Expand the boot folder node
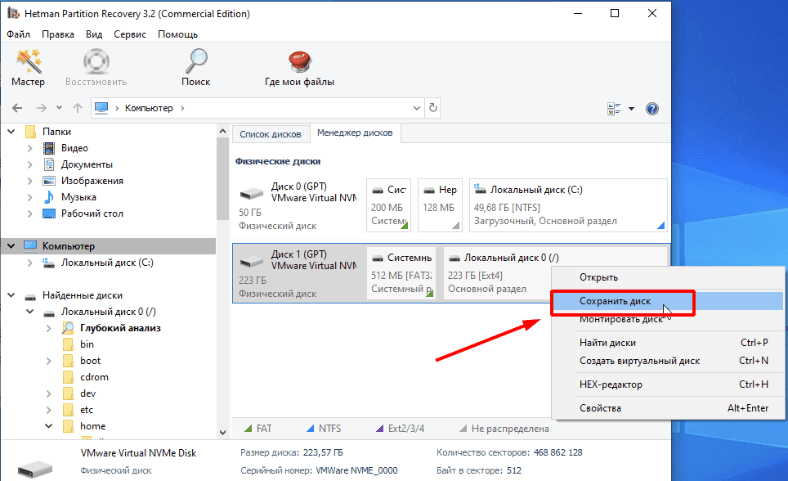This screenshot has height=481, width=788. (x=48, y=361)
